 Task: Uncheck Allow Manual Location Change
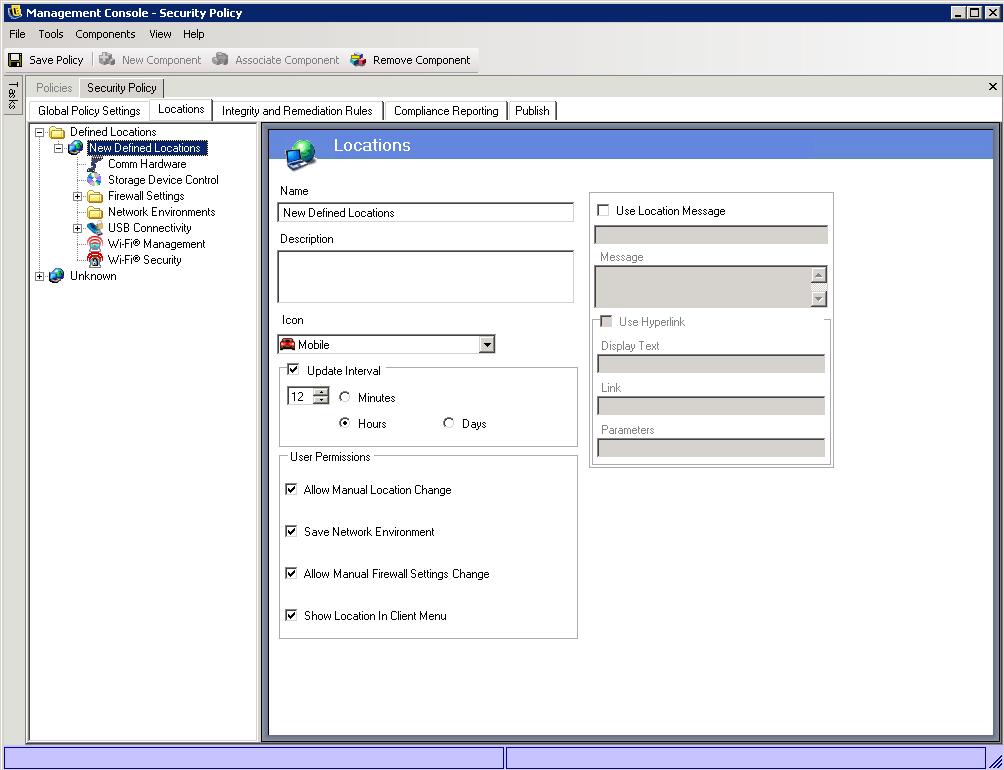291,489
